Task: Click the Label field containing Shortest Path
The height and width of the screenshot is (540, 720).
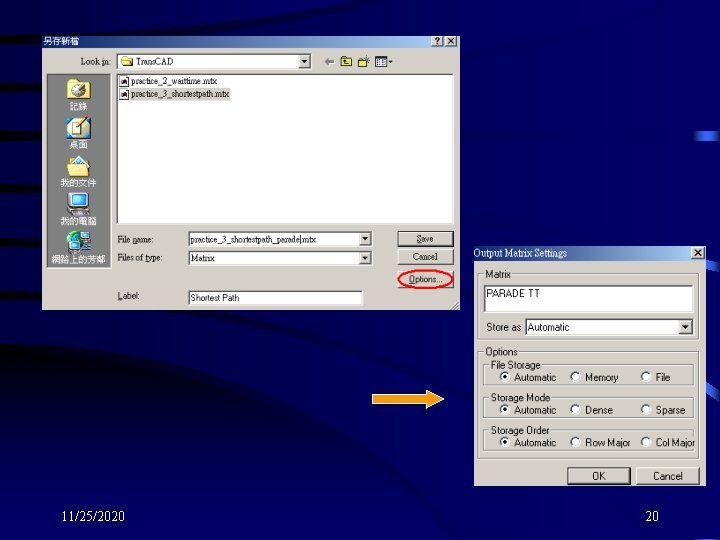Action: (x=275, y=298)
